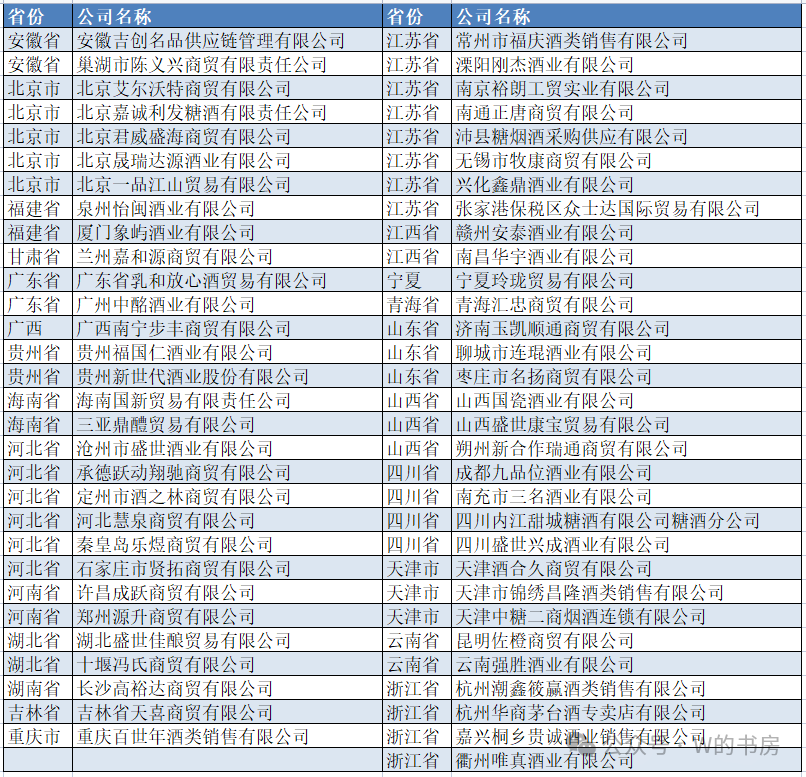Screen dimensions: 806x777
Task: Select 十堰冯氏商贸有限公司
Action: point(227,664)
